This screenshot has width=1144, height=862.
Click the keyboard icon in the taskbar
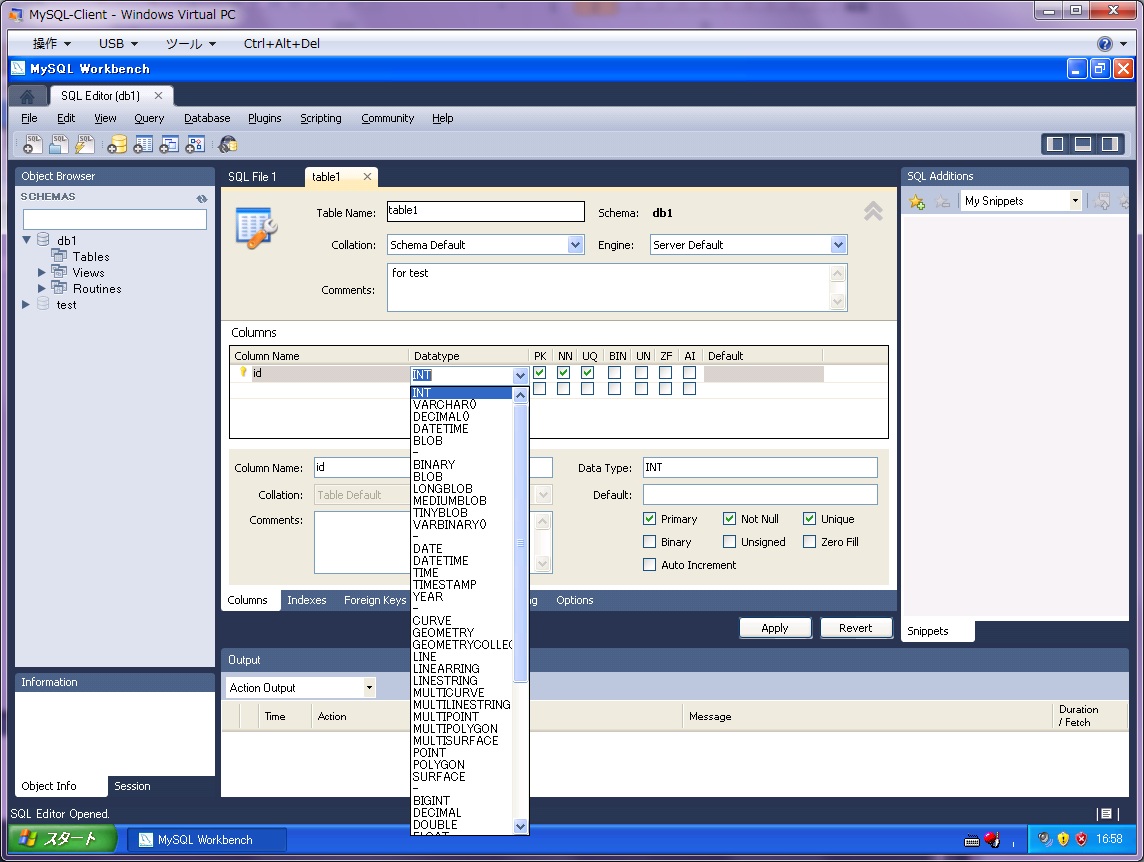(x=972, y=840)
